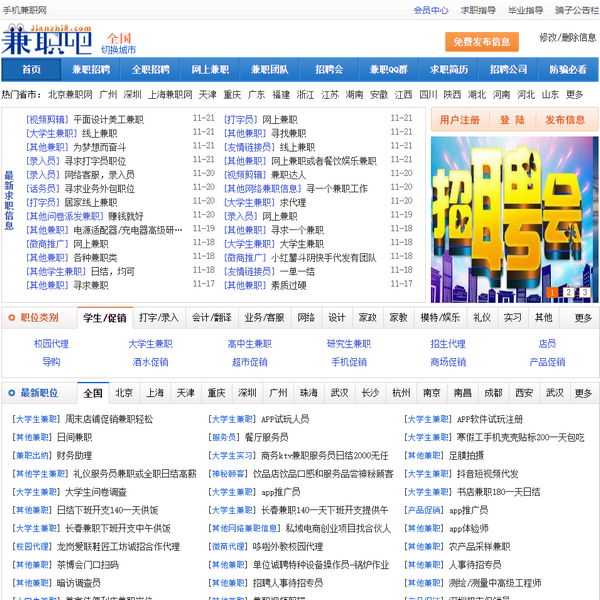
Task: Show banner slide 1 via carousel indicator
Action: click(551, 293)
